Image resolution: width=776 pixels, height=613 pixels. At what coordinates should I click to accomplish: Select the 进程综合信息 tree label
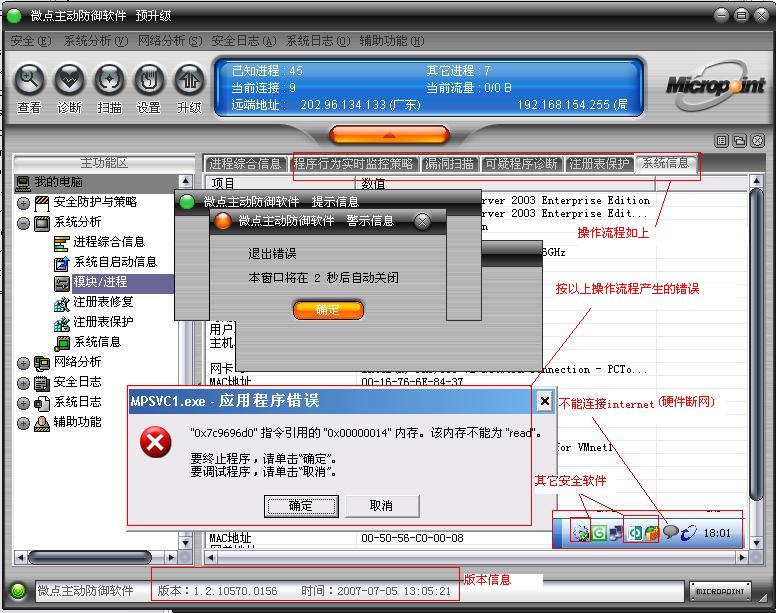(109, 242)
